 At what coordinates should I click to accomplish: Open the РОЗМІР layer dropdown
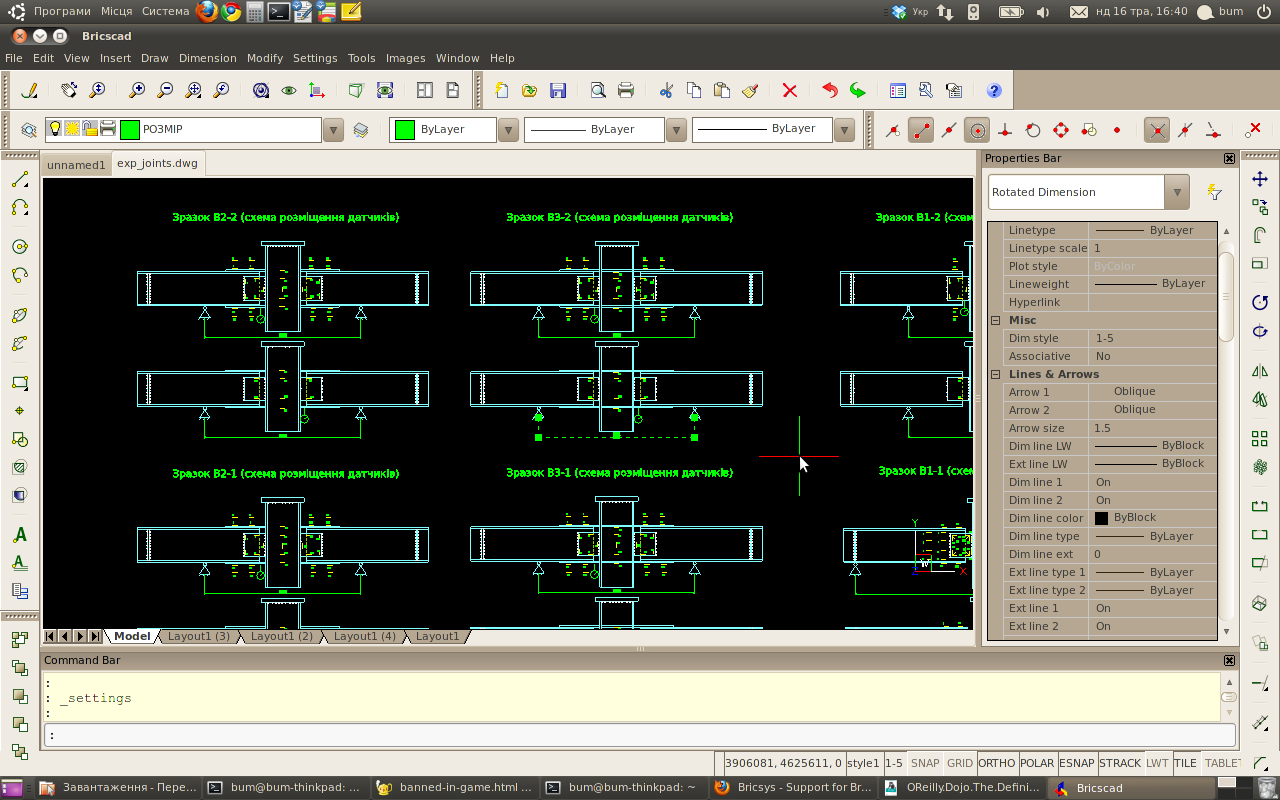[333, 129]
